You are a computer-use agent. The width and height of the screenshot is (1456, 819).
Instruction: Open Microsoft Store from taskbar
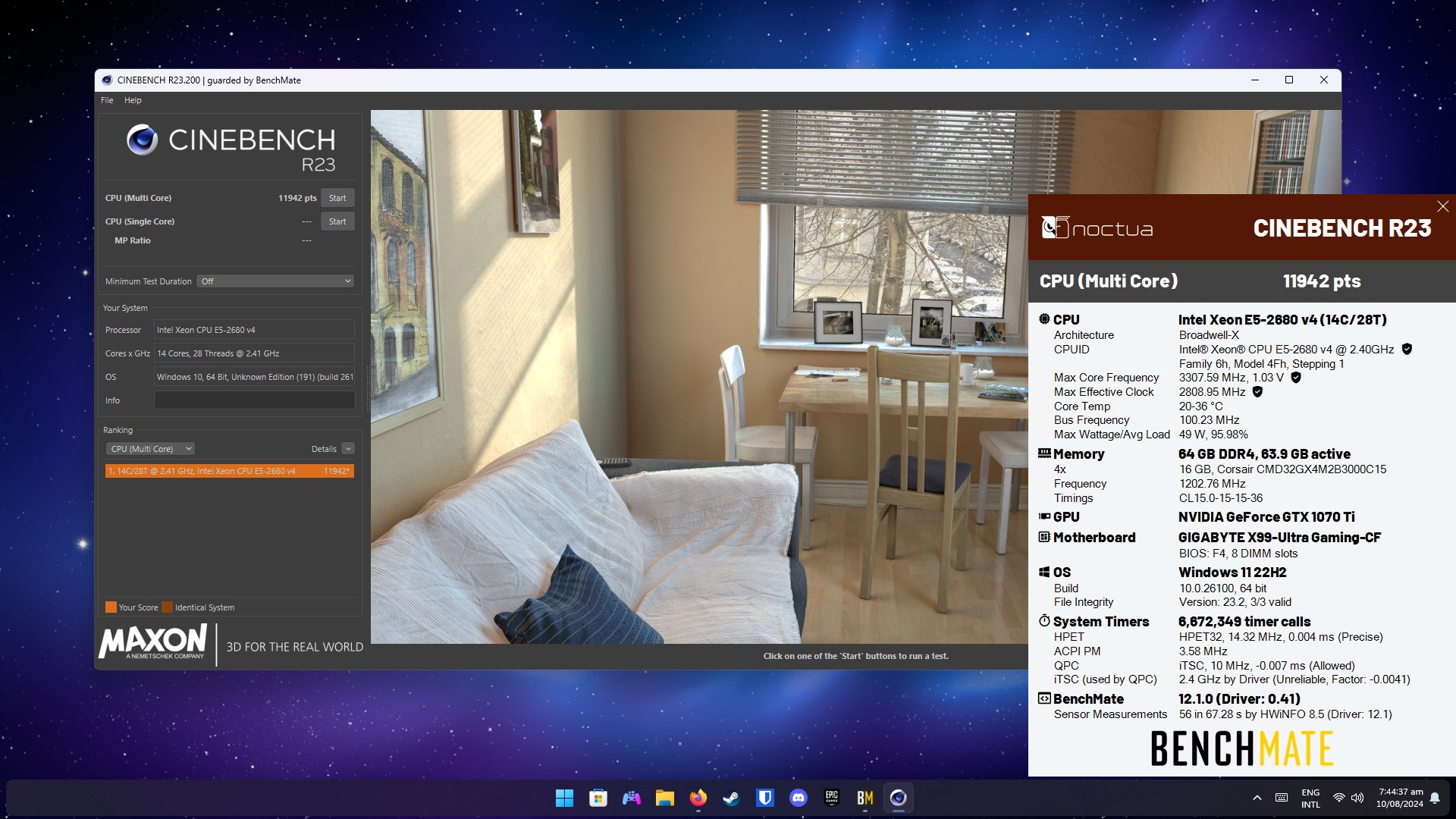pyautogui.click(x=598, y=798)
